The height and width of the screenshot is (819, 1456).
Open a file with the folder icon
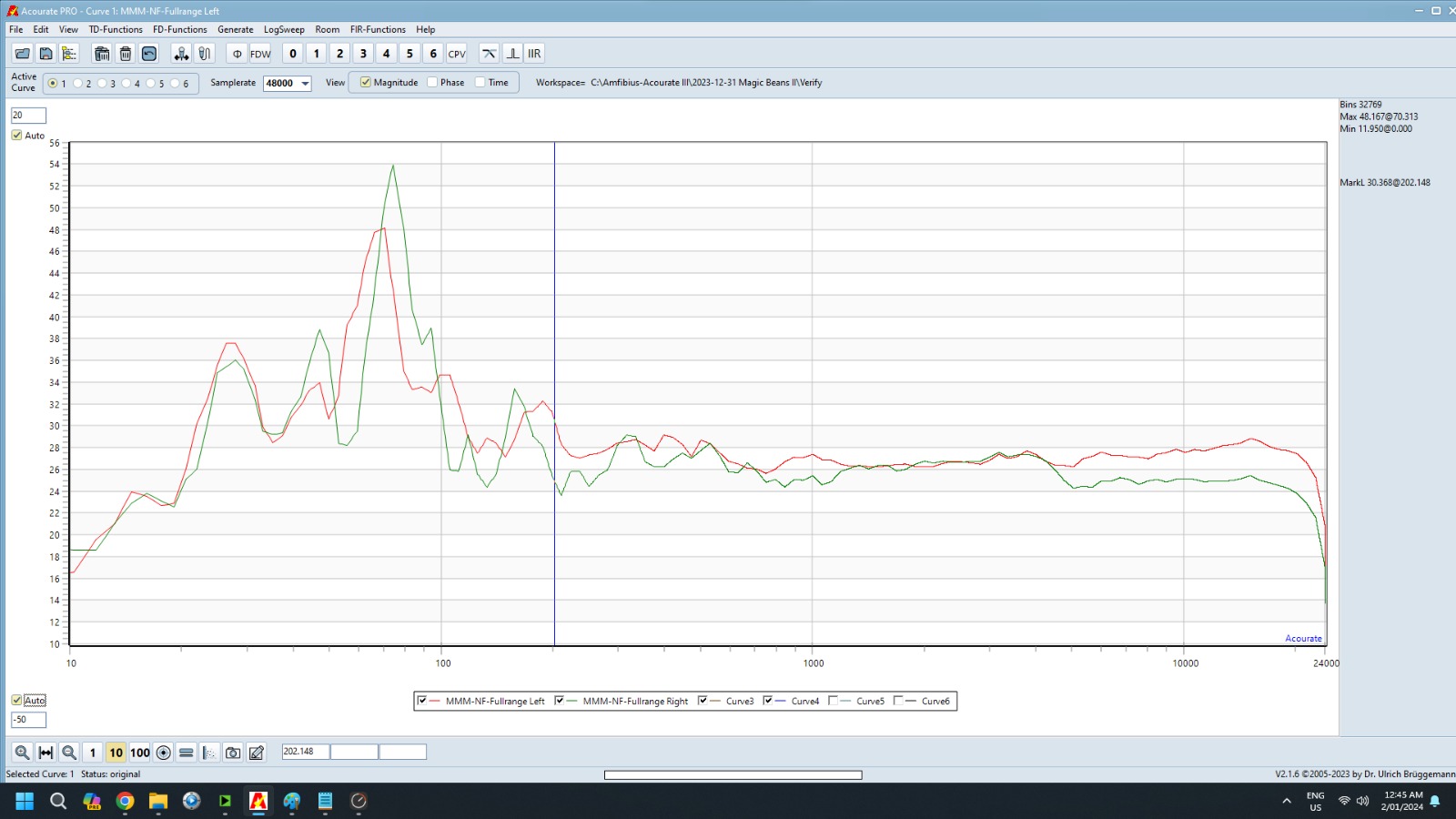click(x=22, y=54)
